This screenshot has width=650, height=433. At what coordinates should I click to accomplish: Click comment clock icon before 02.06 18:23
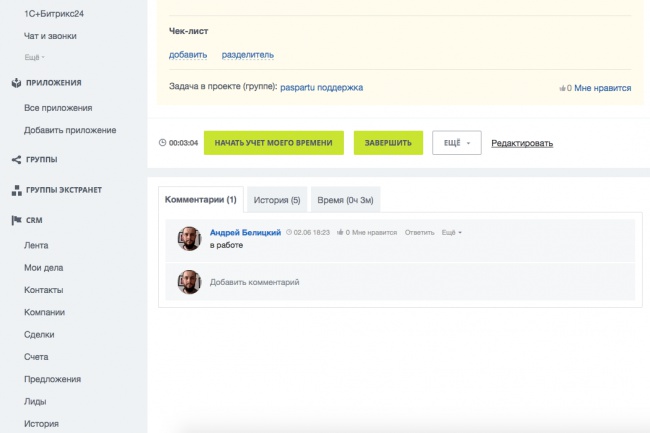(x=289, y=232)
